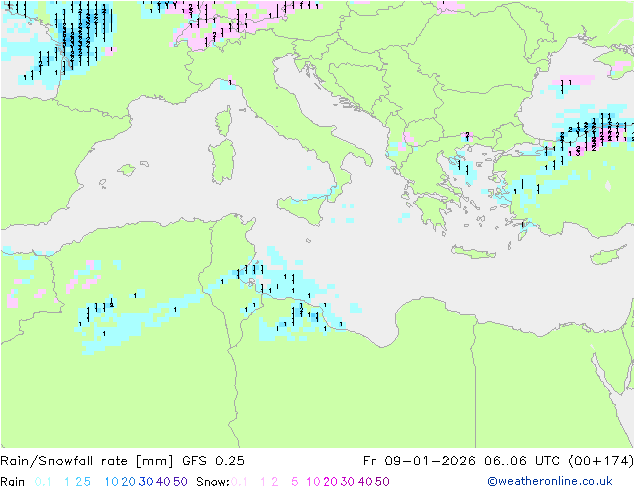Select the pale pink snow value 0.1
Image resolution: width=634 pixels, height=490 pixels.
(x=239, y=482)
